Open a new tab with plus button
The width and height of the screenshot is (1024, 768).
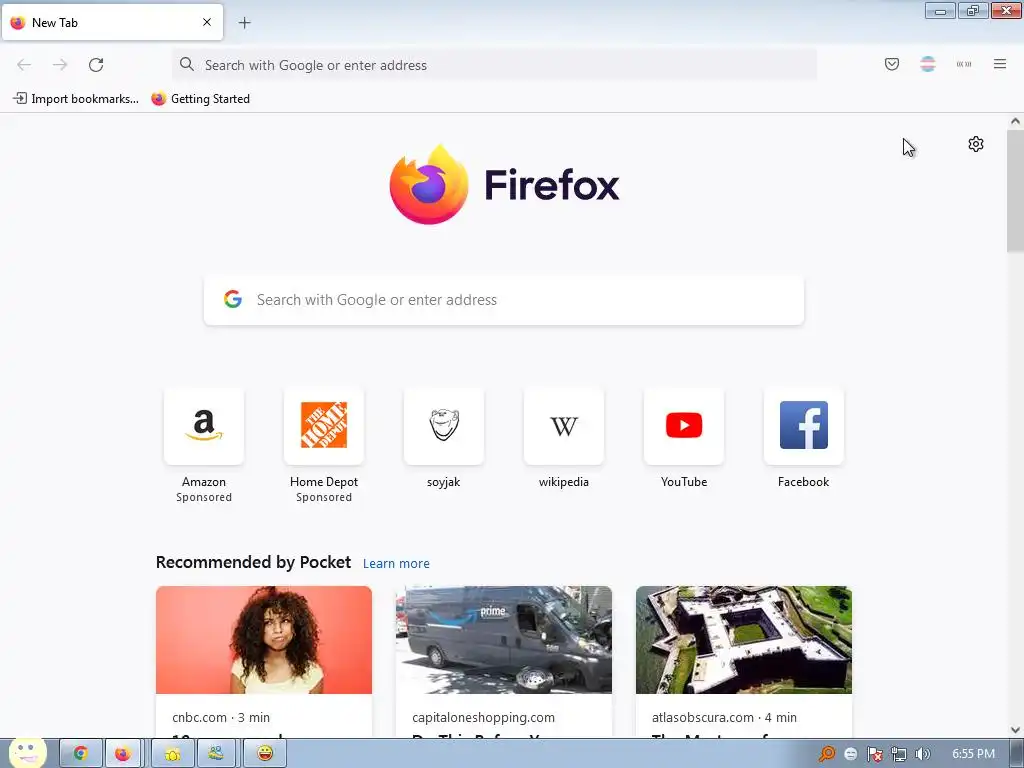pos(244,23)
